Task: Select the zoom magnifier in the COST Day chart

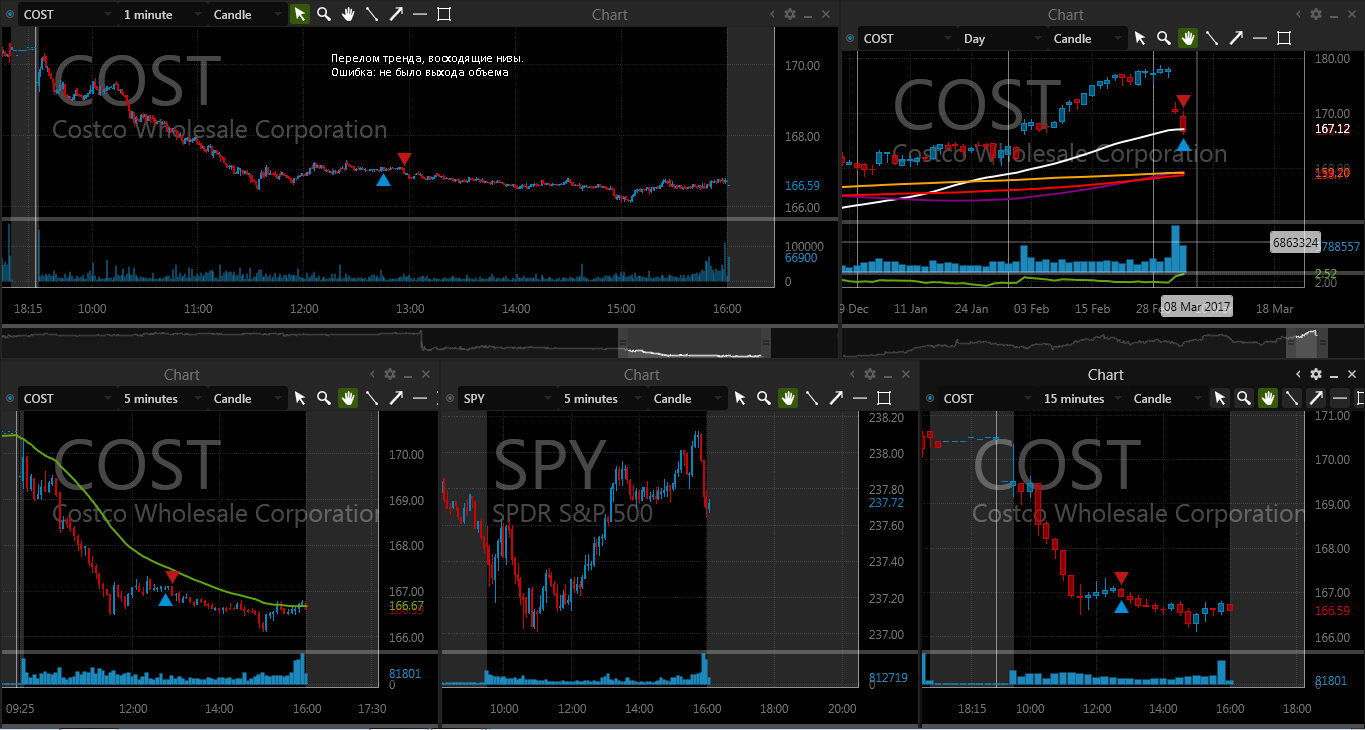Action: point(1164,38)
